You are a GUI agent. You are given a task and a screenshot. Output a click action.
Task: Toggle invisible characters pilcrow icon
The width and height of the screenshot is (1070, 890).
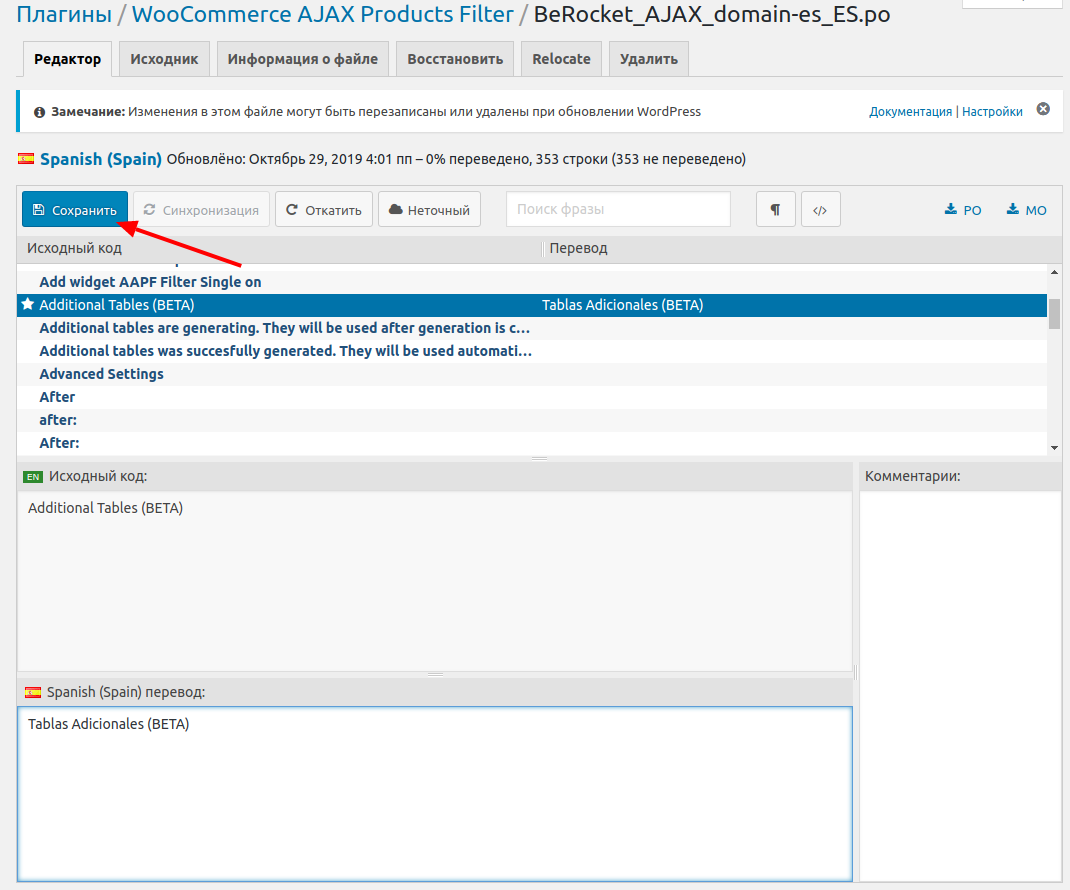tap(775, 210)
